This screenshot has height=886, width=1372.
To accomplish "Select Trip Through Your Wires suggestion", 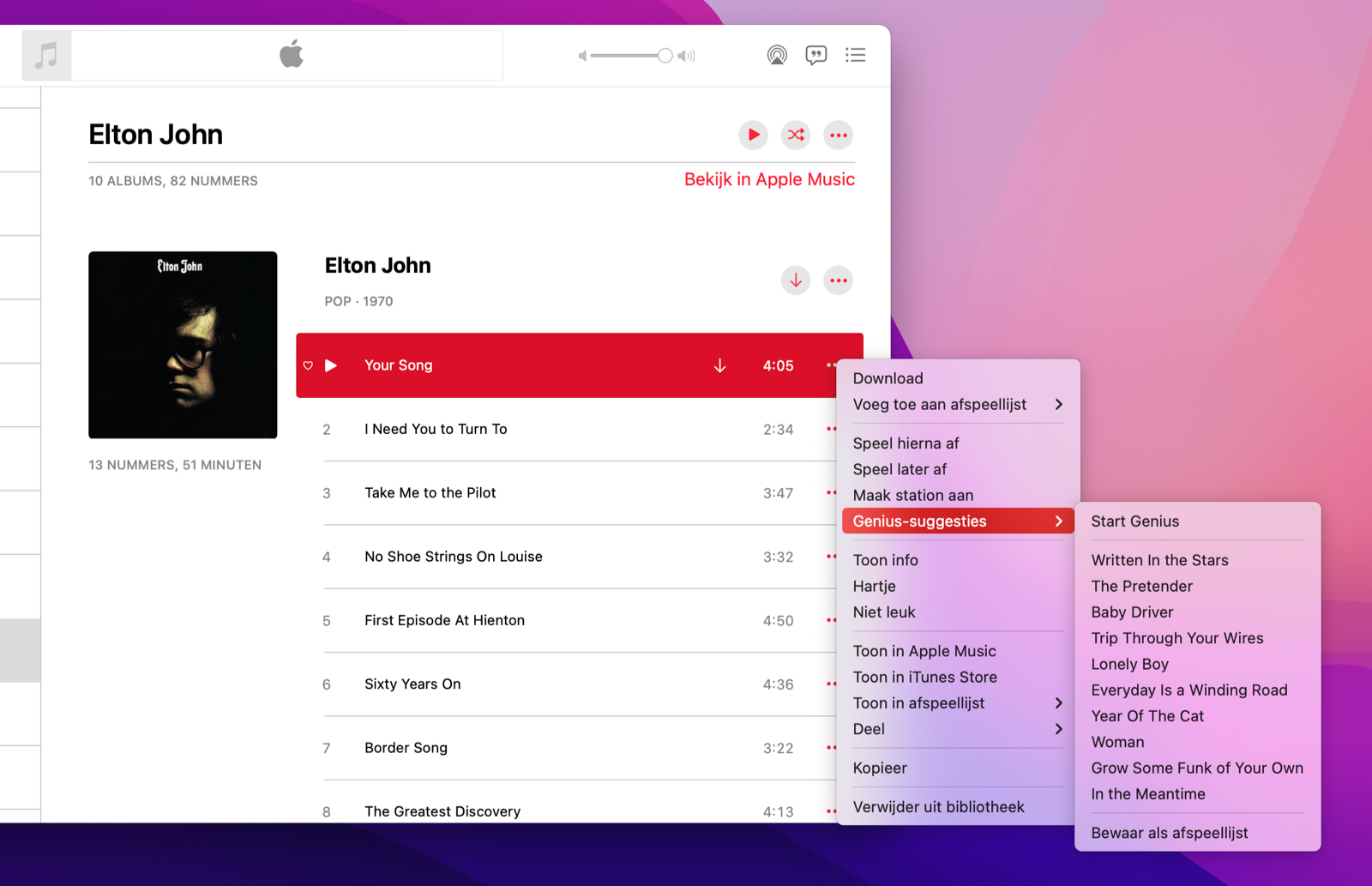I will [x=1197, y=638].
